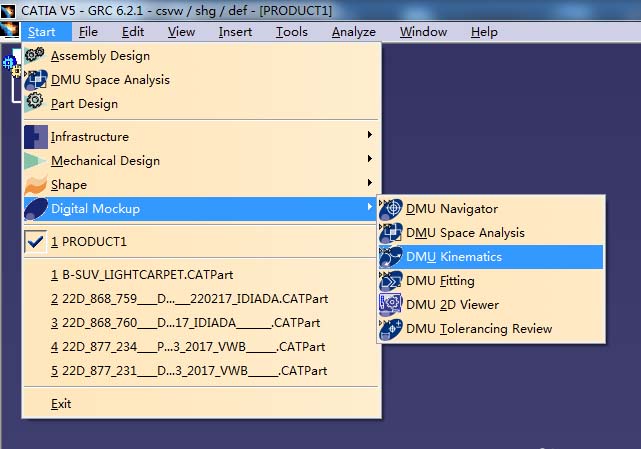Click Exit in the Start menu
This screenshot has height=449, width=641.
[200, 404]
